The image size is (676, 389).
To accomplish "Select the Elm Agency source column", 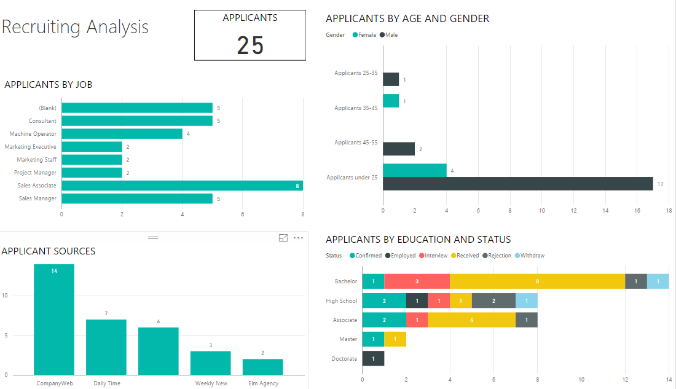I will (x=263, y=367).
